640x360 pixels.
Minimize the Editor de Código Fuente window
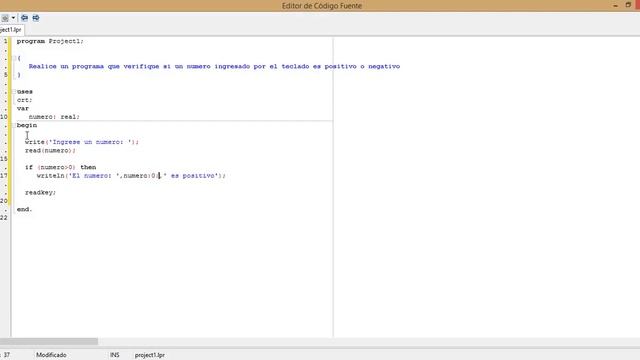616,5
